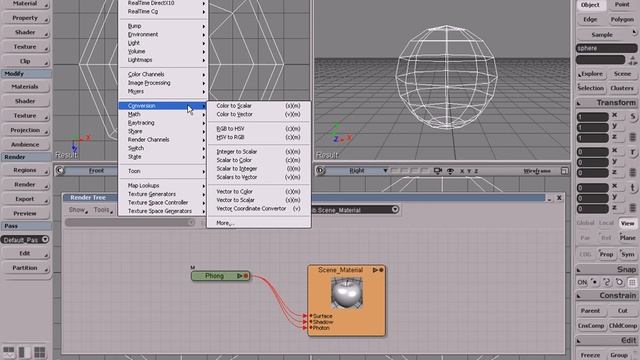The width and height of the screenshot is (640, 360).
Task: Switch transform mode to Plane
Action: pyautogui.click(x=627, y=238)
